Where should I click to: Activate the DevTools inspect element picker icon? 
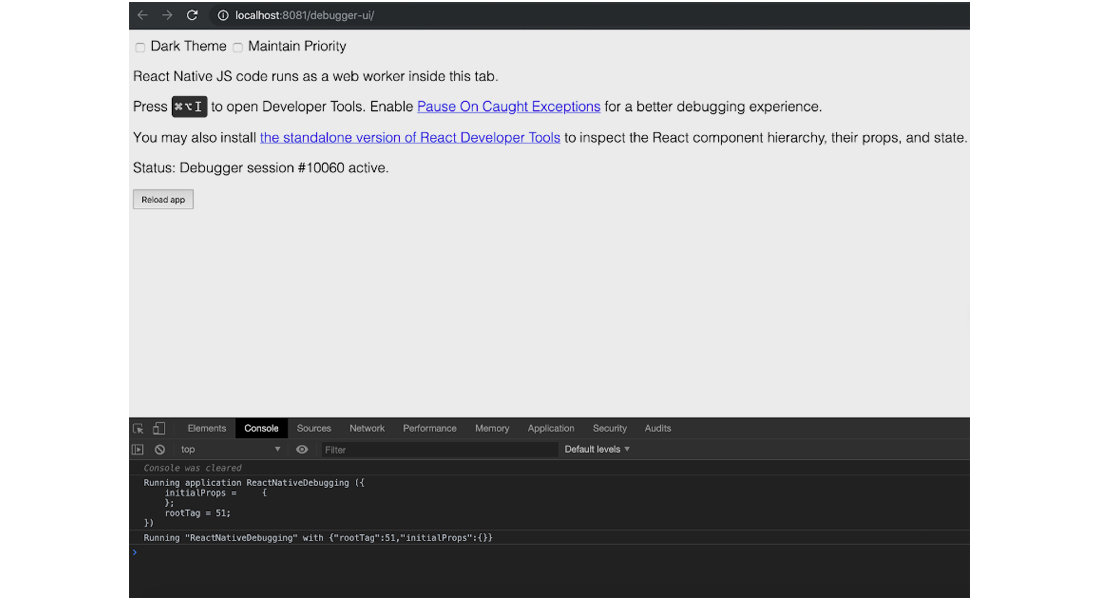point(138,429)
